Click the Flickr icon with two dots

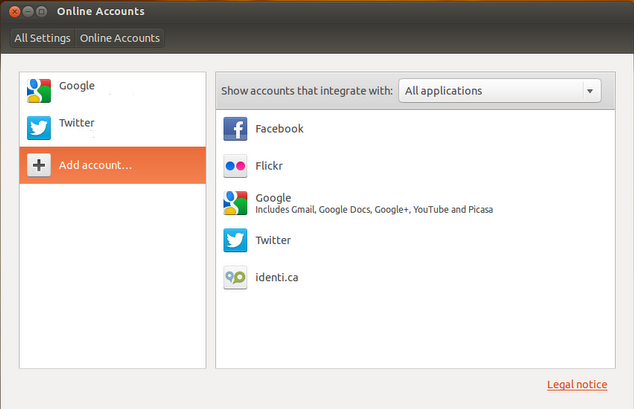tap(235, 166)
